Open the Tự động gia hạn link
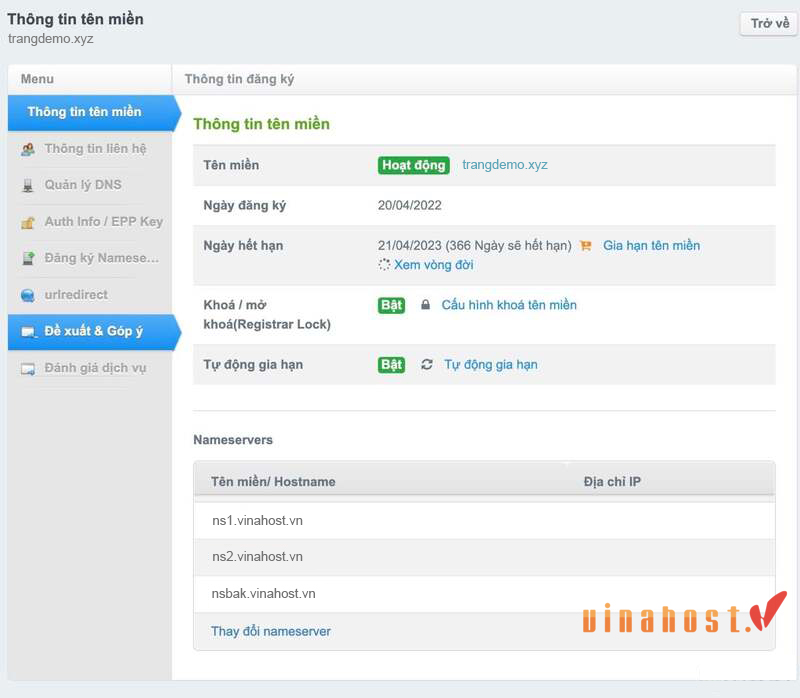The image size is (800, 698). [491, 365]
